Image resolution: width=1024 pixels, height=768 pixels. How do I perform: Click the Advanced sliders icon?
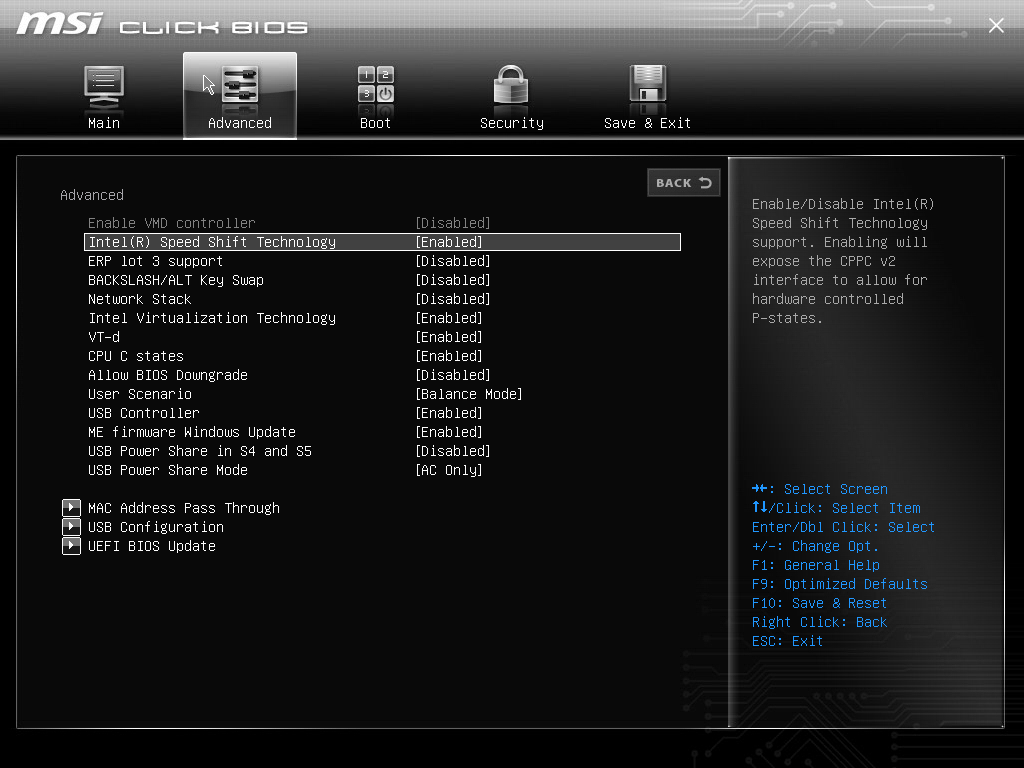tap(240, 86)
